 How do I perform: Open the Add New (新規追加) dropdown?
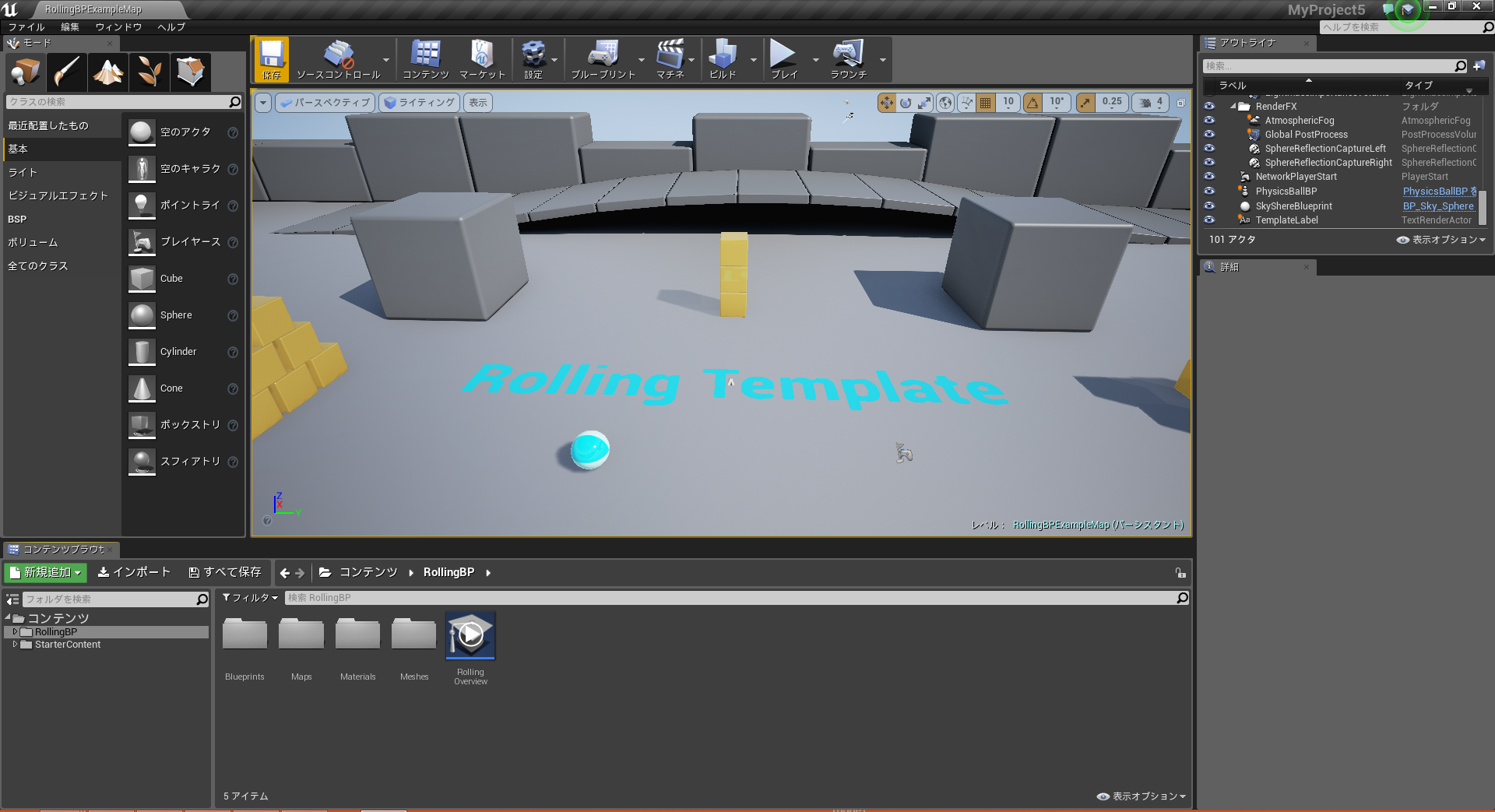coord(45,572)
